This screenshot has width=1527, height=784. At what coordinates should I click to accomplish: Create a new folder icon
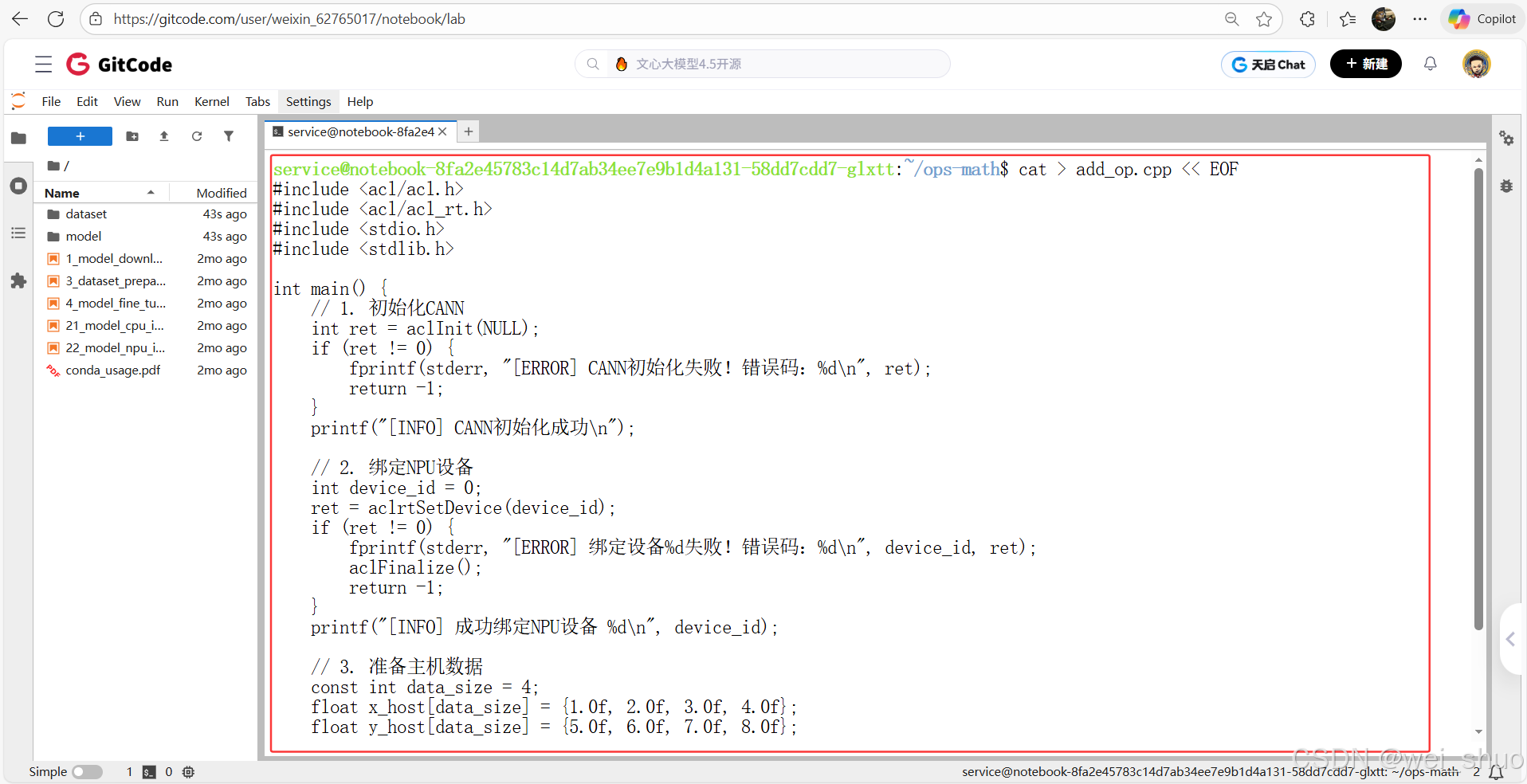[x=132, y=136]
